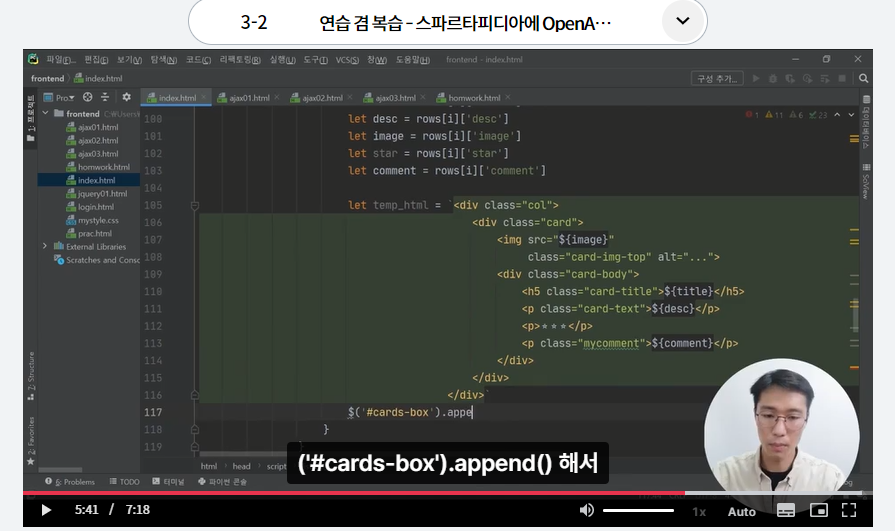Click the Debug bug icon

point(773,78)
